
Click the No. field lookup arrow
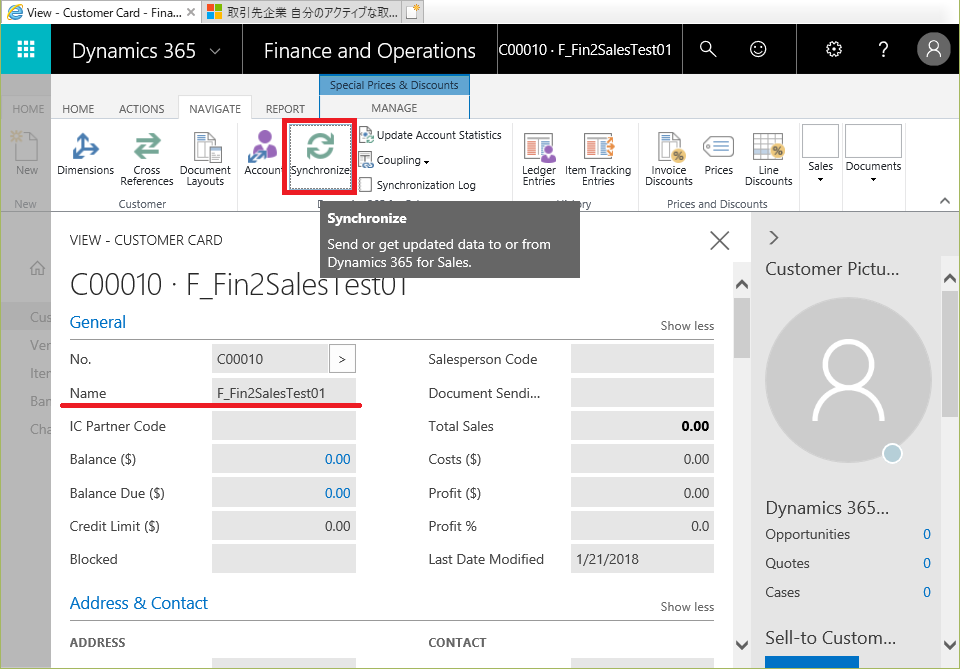tap(342, 359)
